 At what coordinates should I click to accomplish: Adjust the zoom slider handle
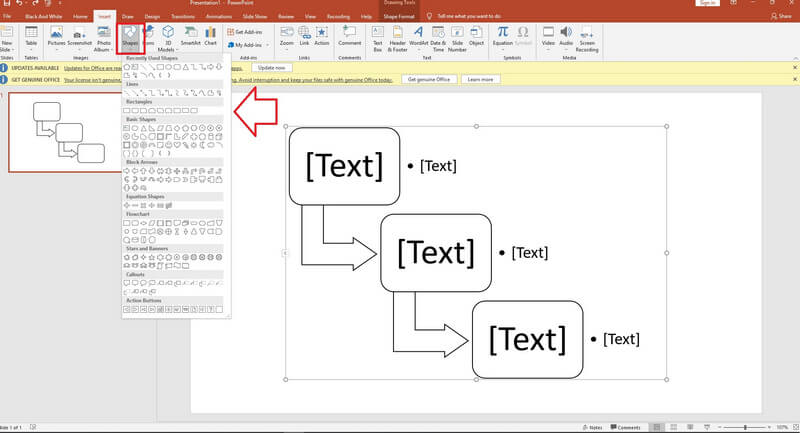745,427
